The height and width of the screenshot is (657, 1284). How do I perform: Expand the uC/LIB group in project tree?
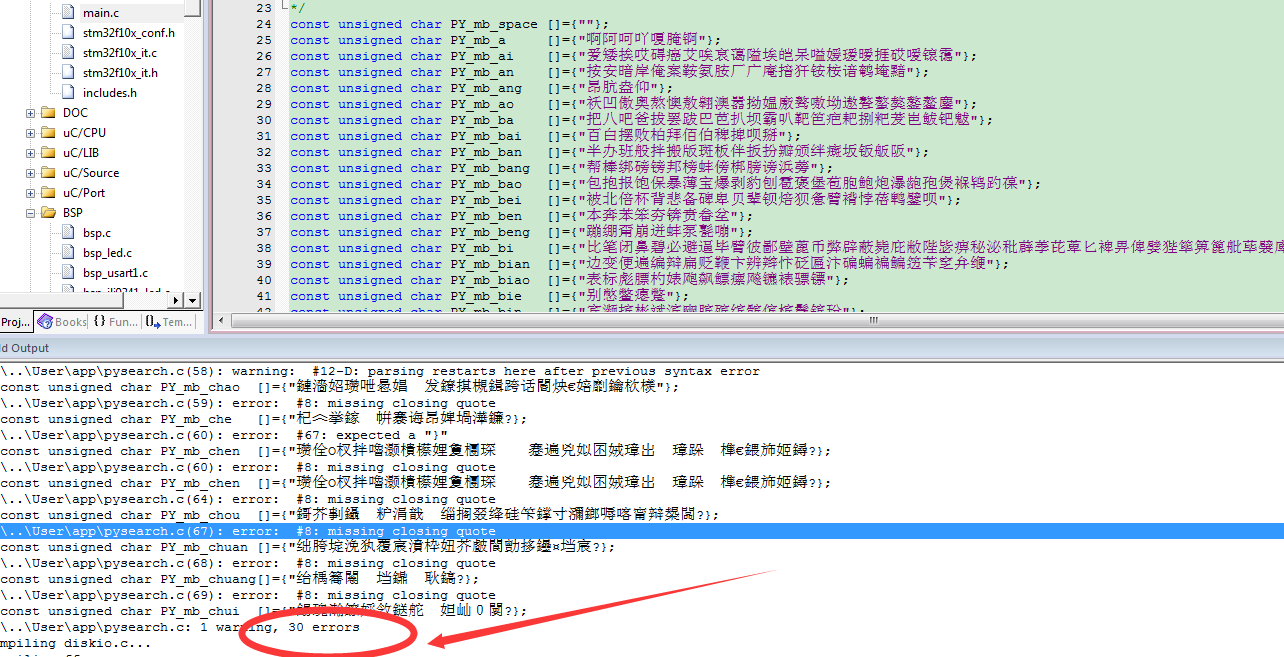31,153
